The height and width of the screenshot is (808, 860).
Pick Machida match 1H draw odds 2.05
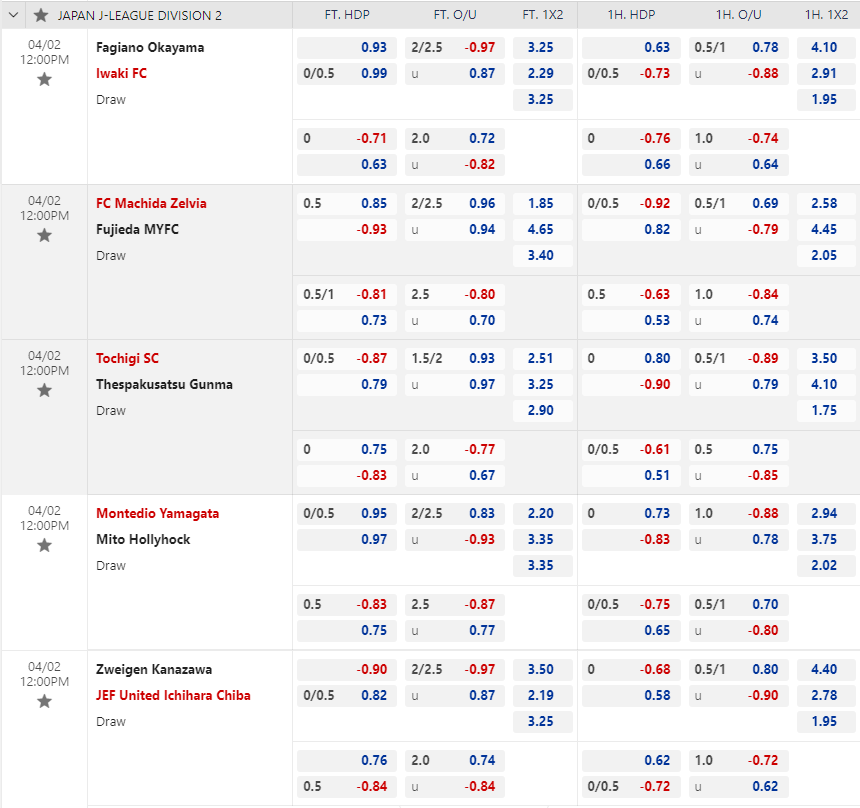pos(826,256)
